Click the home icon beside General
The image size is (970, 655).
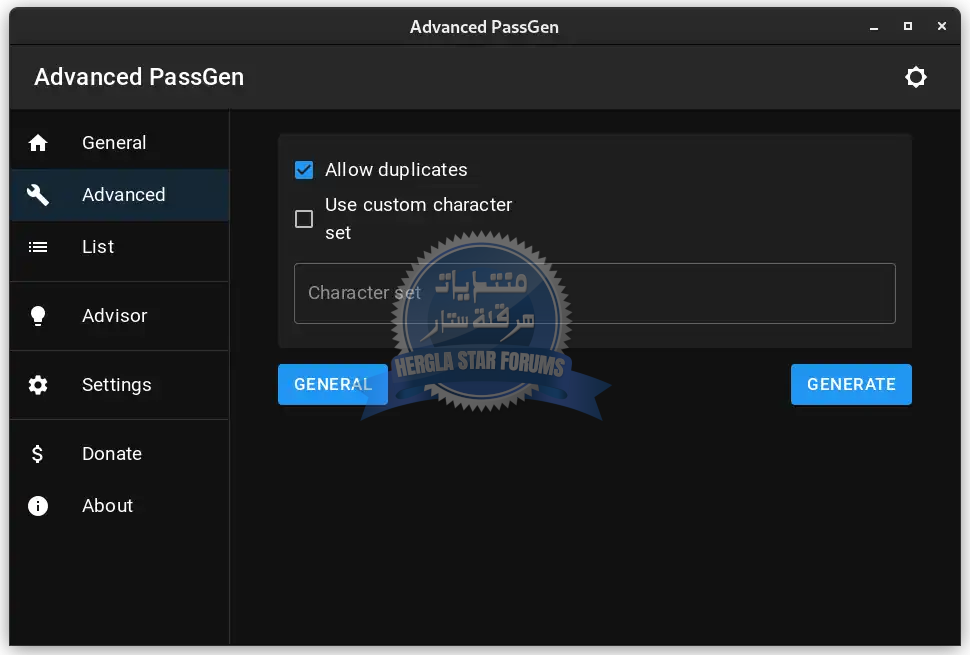38,143
